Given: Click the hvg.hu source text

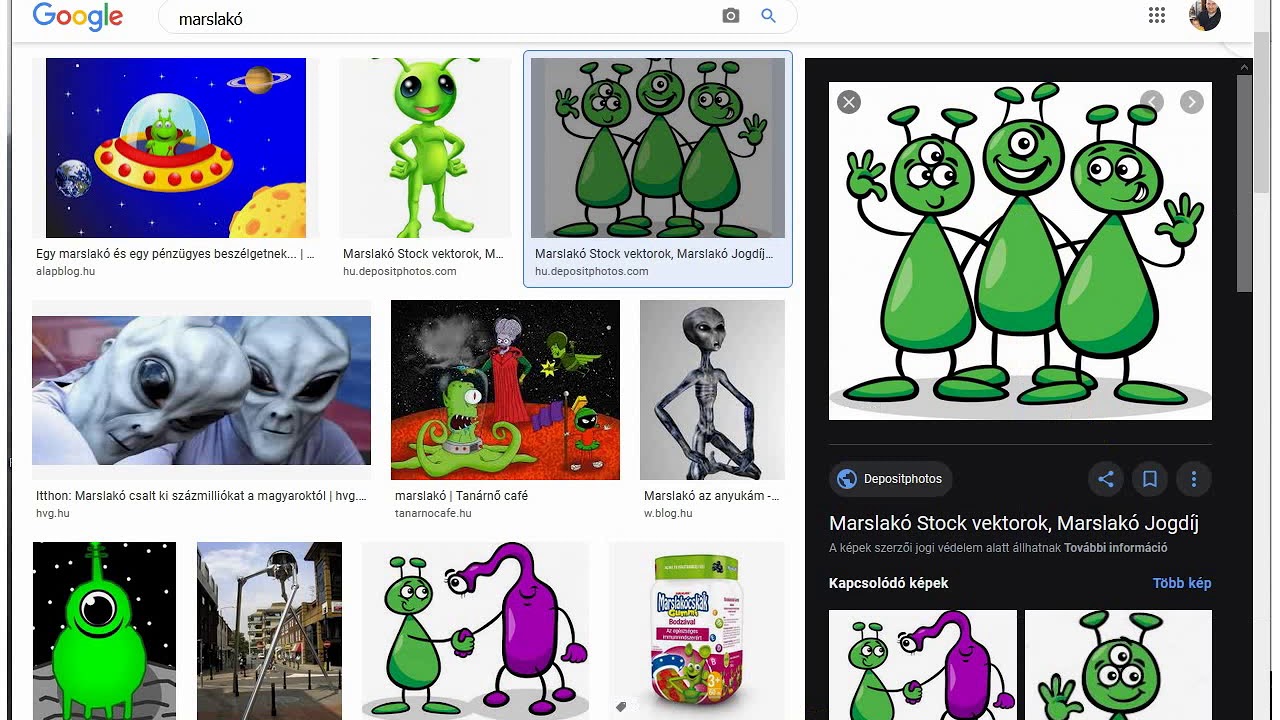Looking at the screenshot, I should (53, 513).
